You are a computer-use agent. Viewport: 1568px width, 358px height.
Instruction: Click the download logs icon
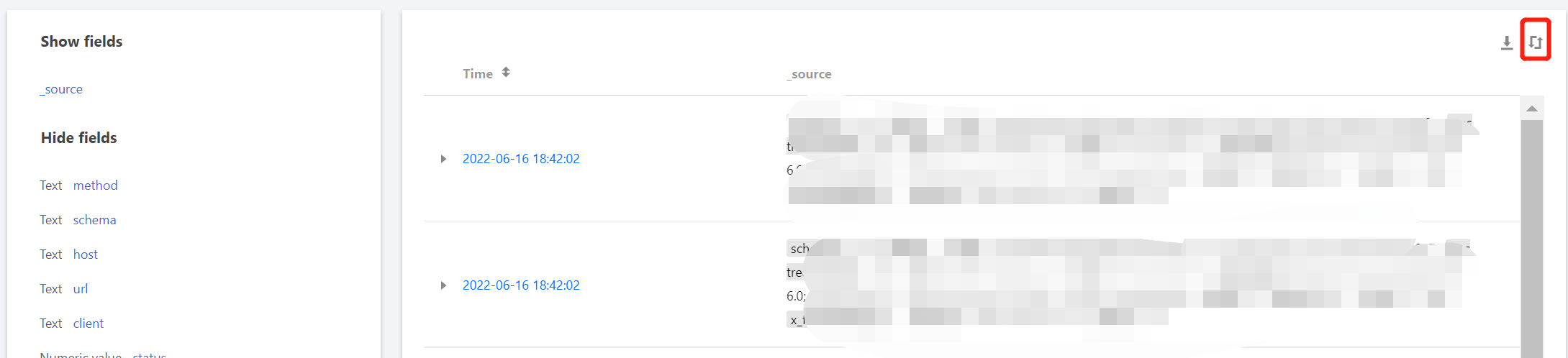coord(1506,43)
